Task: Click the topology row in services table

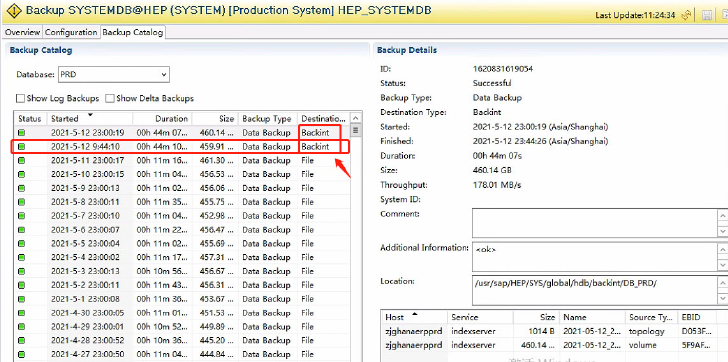Action: [x=554, y=331]
